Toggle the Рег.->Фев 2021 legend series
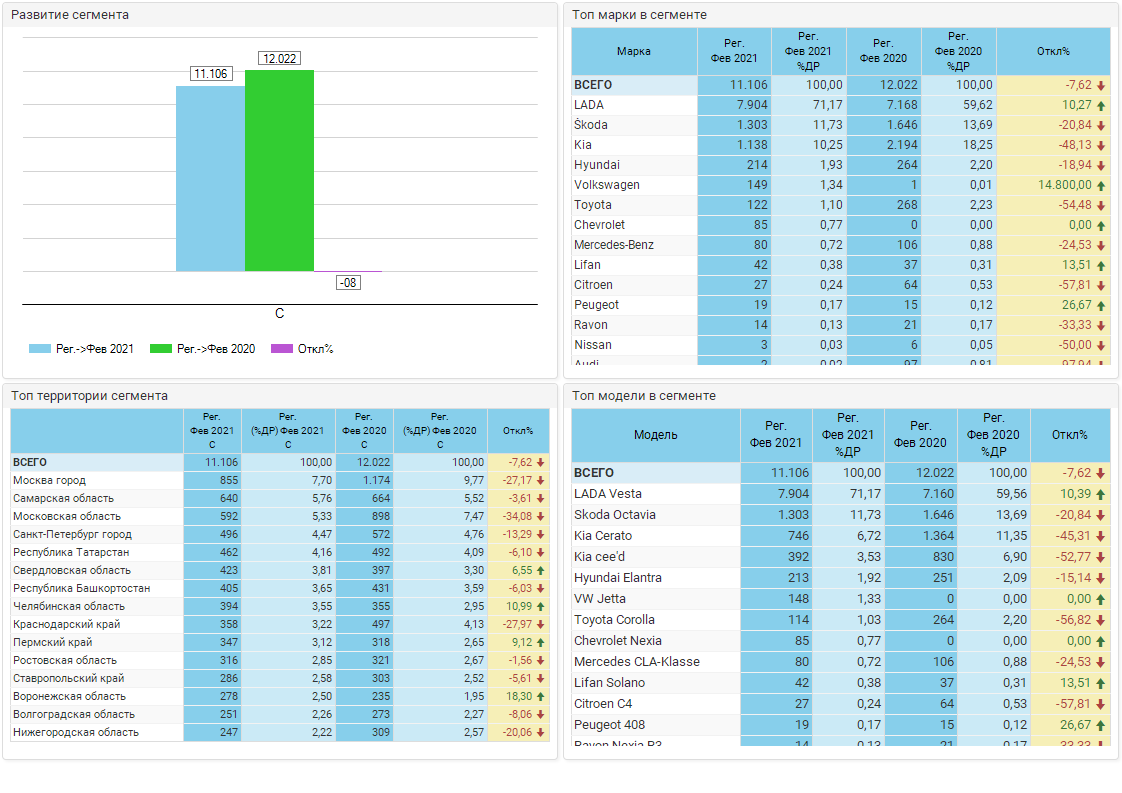 [81, 349]
